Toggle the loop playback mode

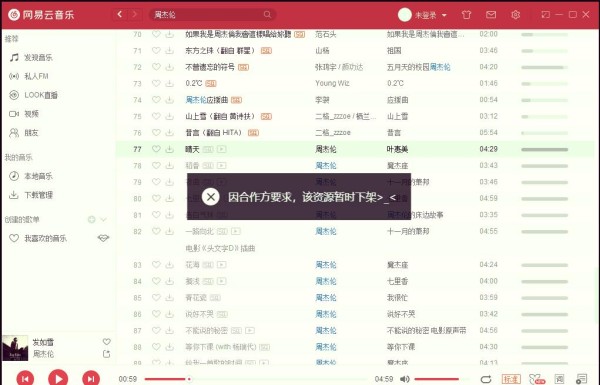coord(486,379)
